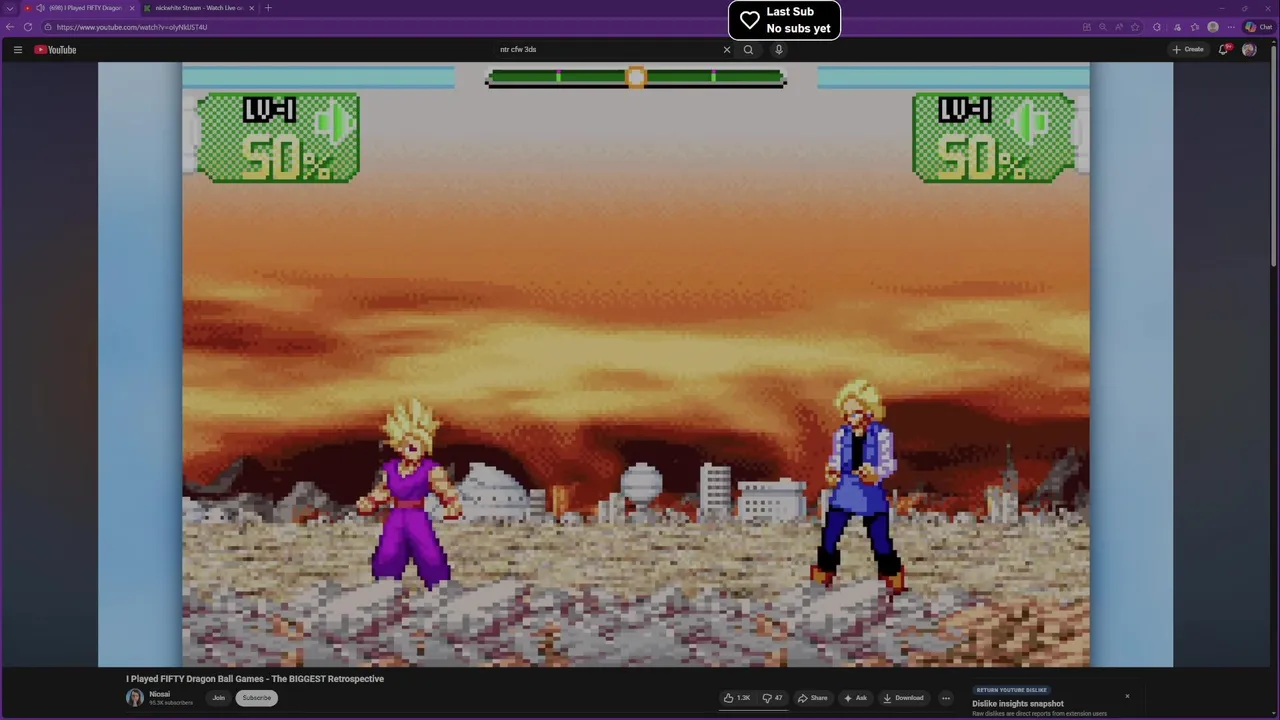Open the Copilot Chat button
1280x720 pixels.
tap(1258, 27)
